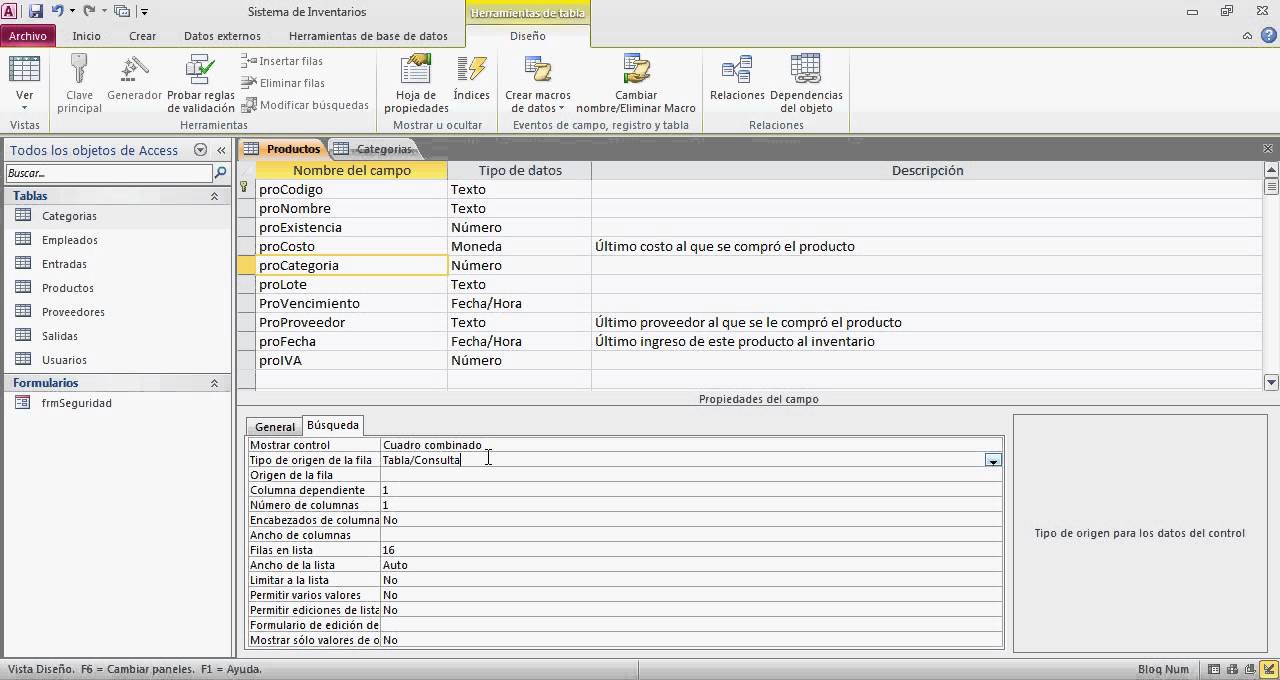Image resolution: width=1280 pixels, height=680 pixels.
Task: Switch to Datasheet view status icon
Action: click(1213, 670)
